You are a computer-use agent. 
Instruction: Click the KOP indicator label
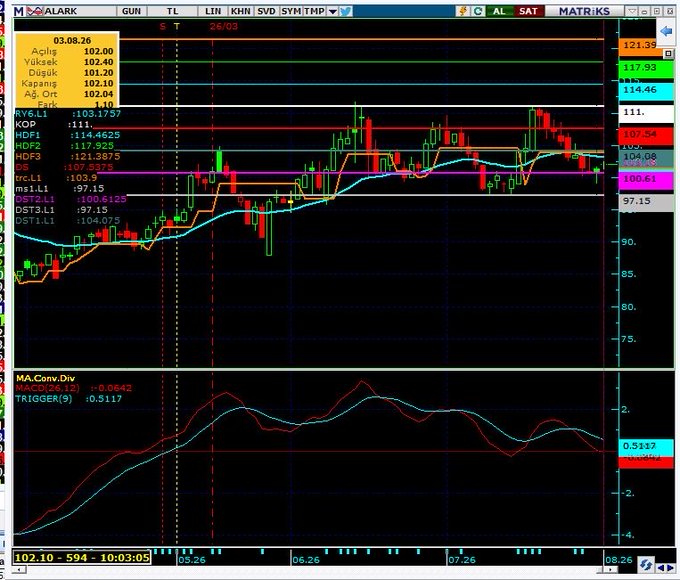(26, 125)
